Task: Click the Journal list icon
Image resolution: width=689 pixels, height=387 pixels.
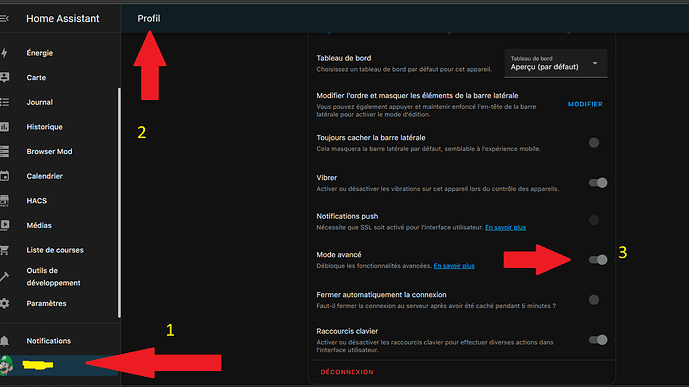Action: [4, 102]
